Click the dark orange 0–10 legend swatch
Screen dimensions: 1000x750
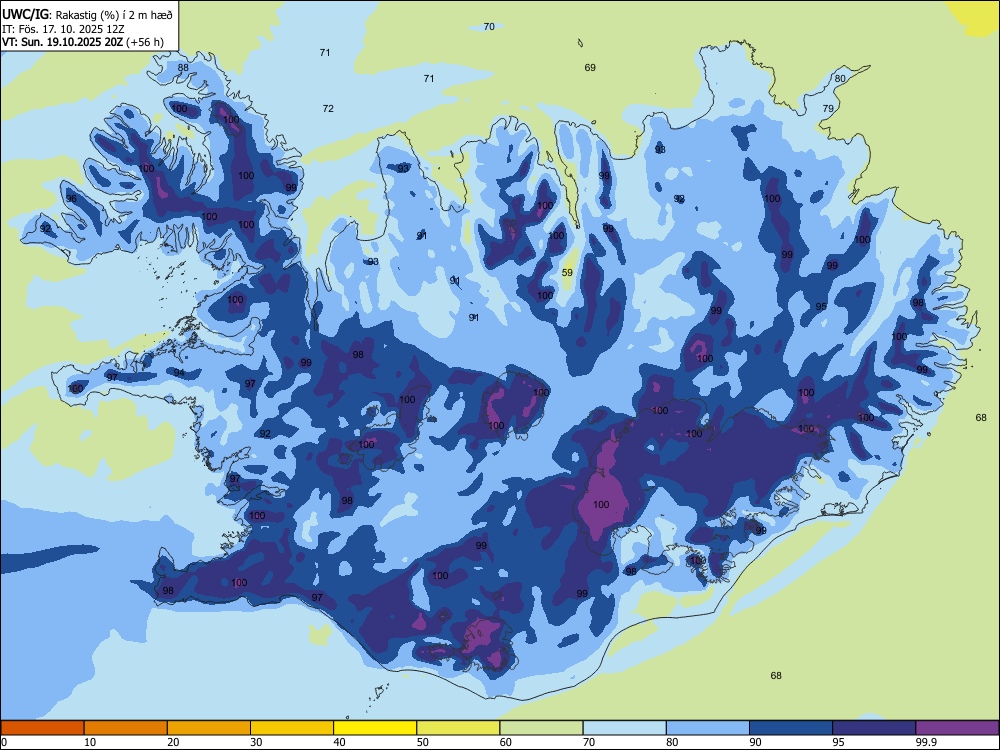pyautogui.click(x=42, y=728)
